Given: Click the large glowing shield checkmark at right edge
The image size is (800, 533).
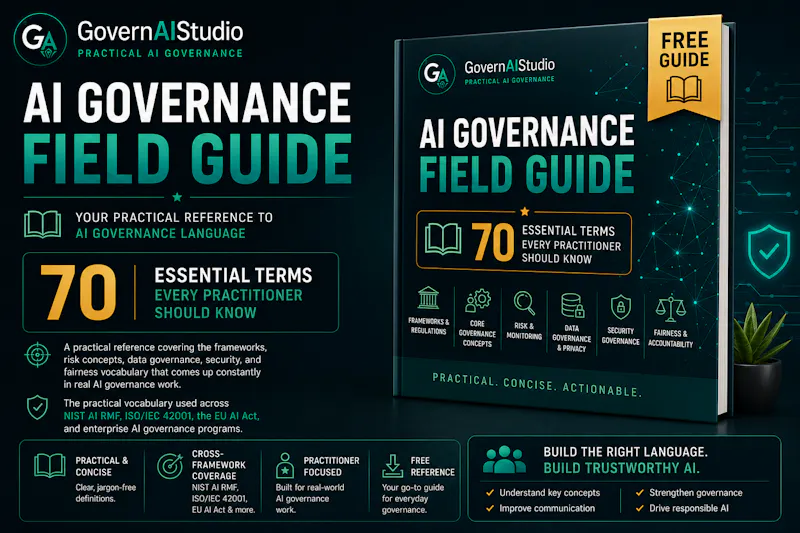Looking at the screenshot, I should (769, 250).
